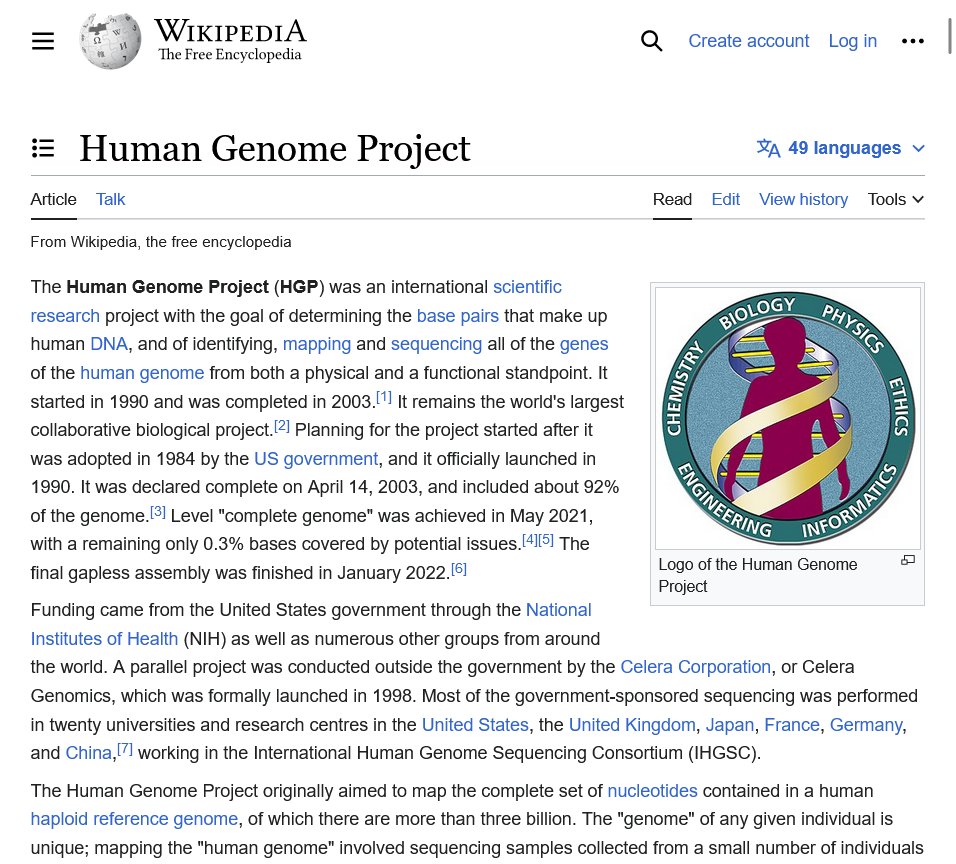Open the more options ellipsis menu
Viewport: 956px width, 864px height.
click(912, 41)
